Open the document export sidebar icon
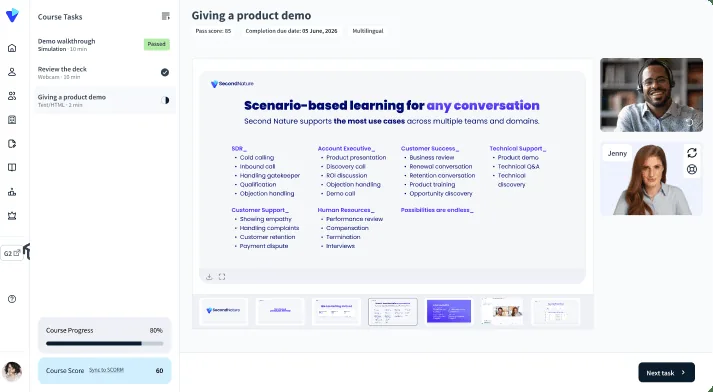The height and width of the screenshot is (392, 713). coord(12,144)
